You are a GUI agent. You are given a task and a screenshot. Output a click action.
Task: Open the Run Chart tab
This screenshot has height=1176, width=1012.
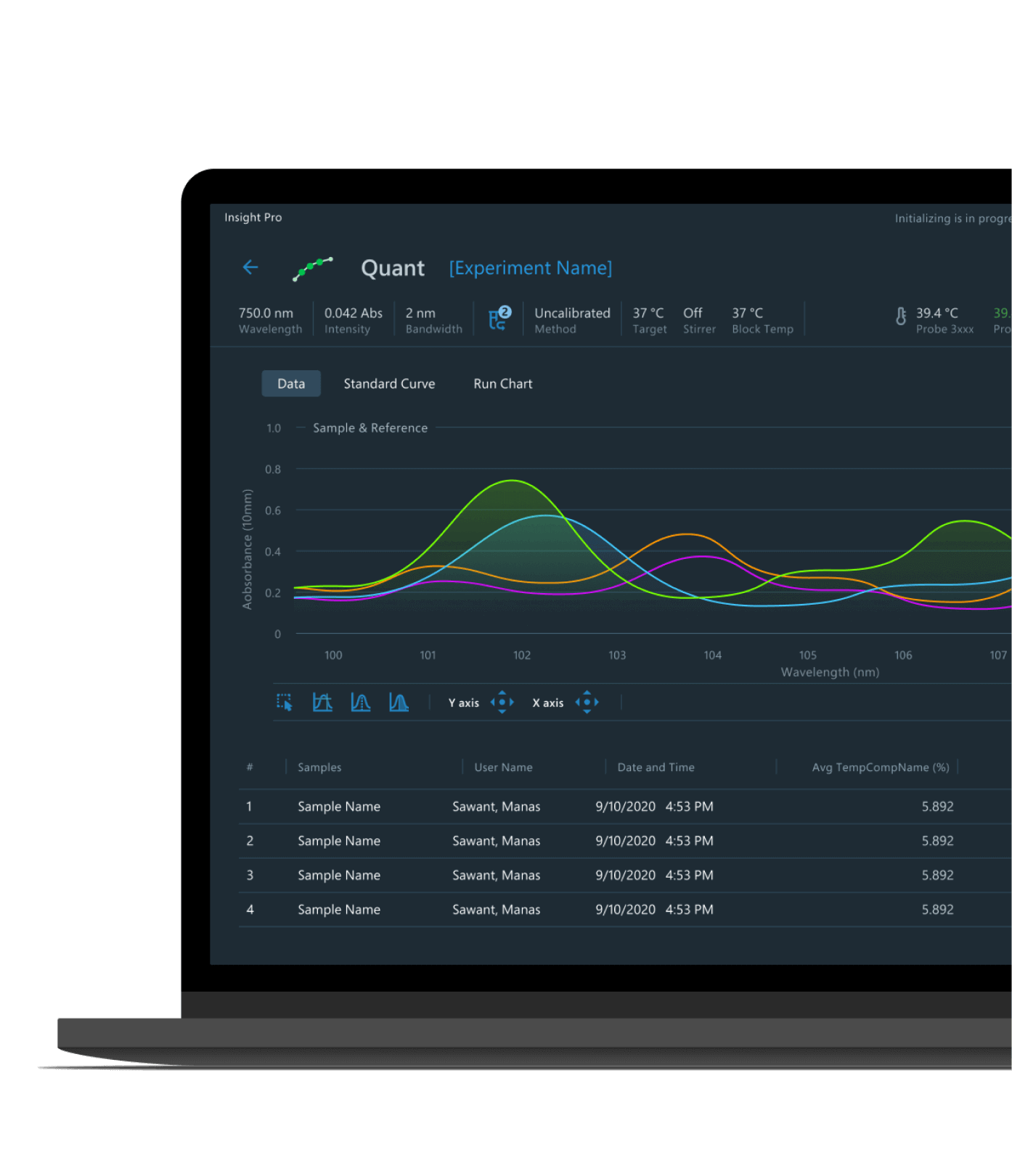tap(502, 384)
